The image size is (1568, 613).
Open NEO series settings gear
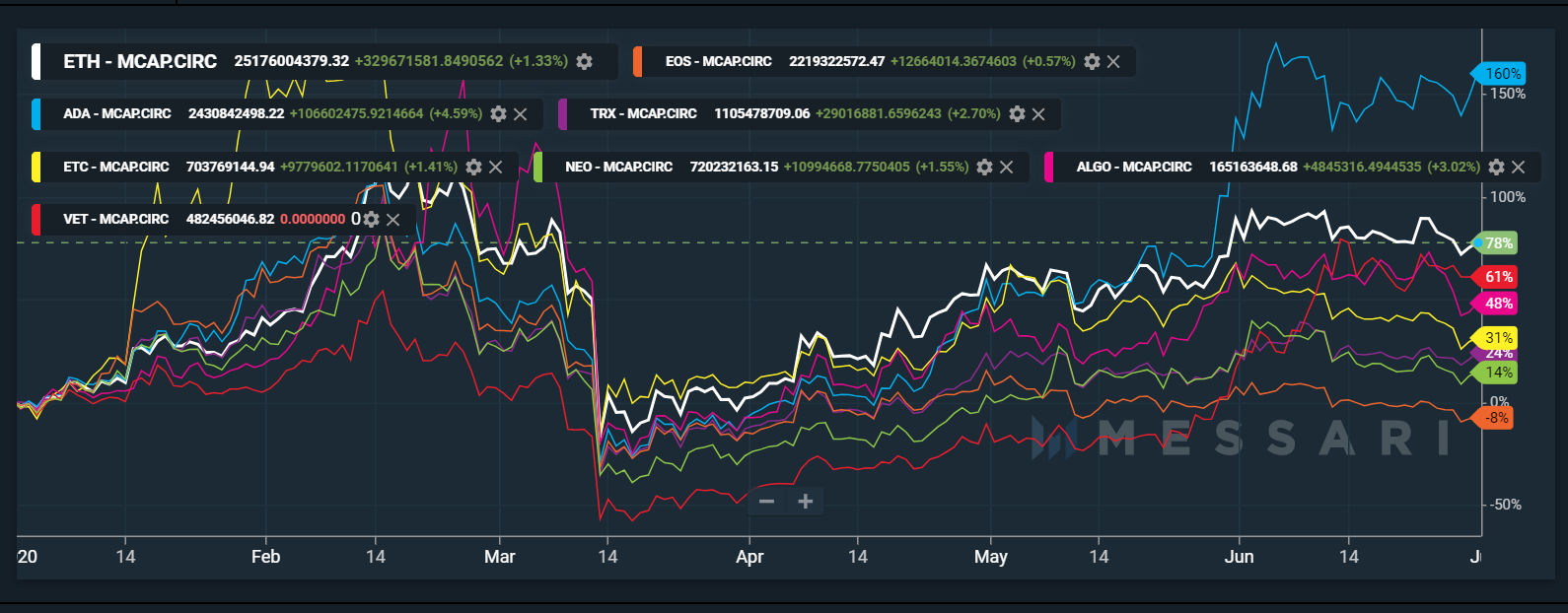tap(984, 167)
